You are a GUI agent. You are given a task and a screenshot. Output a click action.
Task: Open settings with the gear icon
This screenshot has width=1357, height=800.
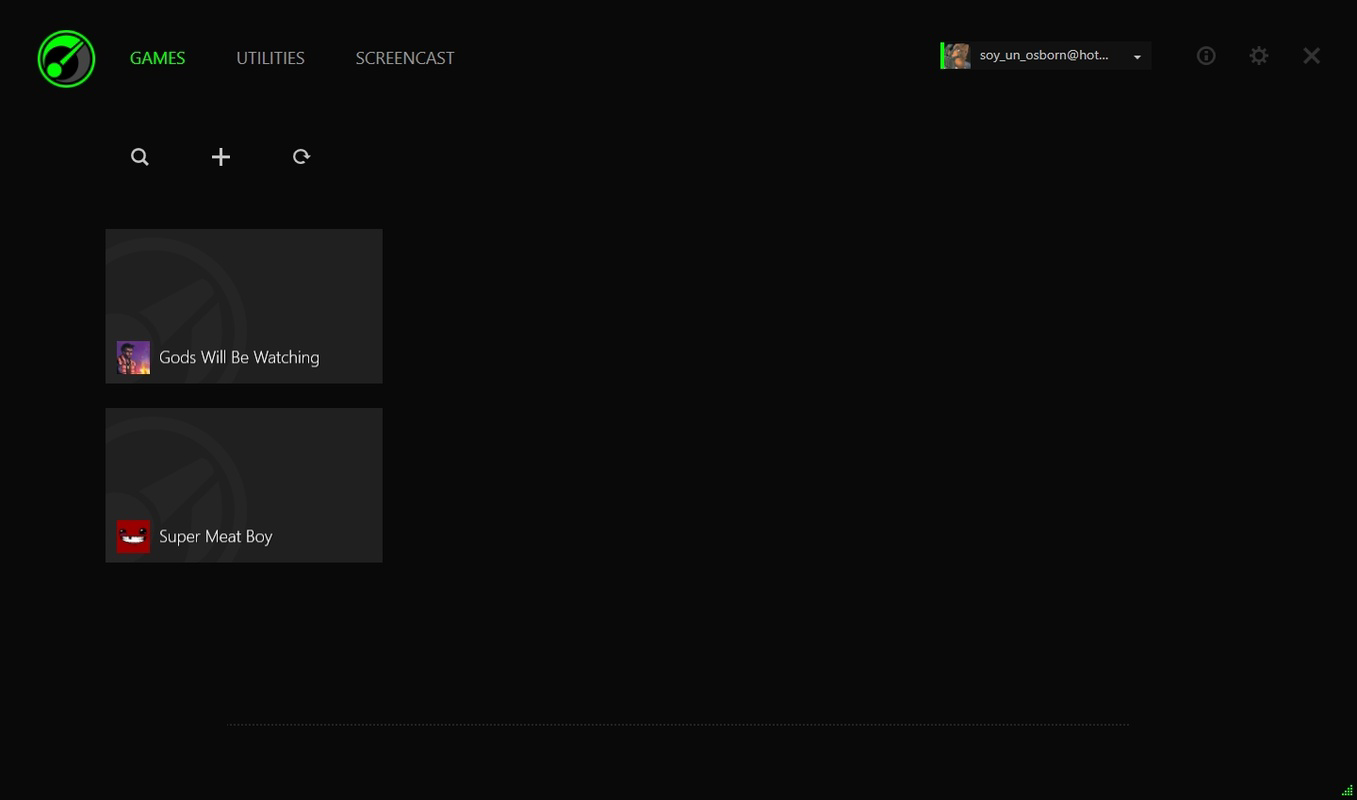[x=1259, y=56]
